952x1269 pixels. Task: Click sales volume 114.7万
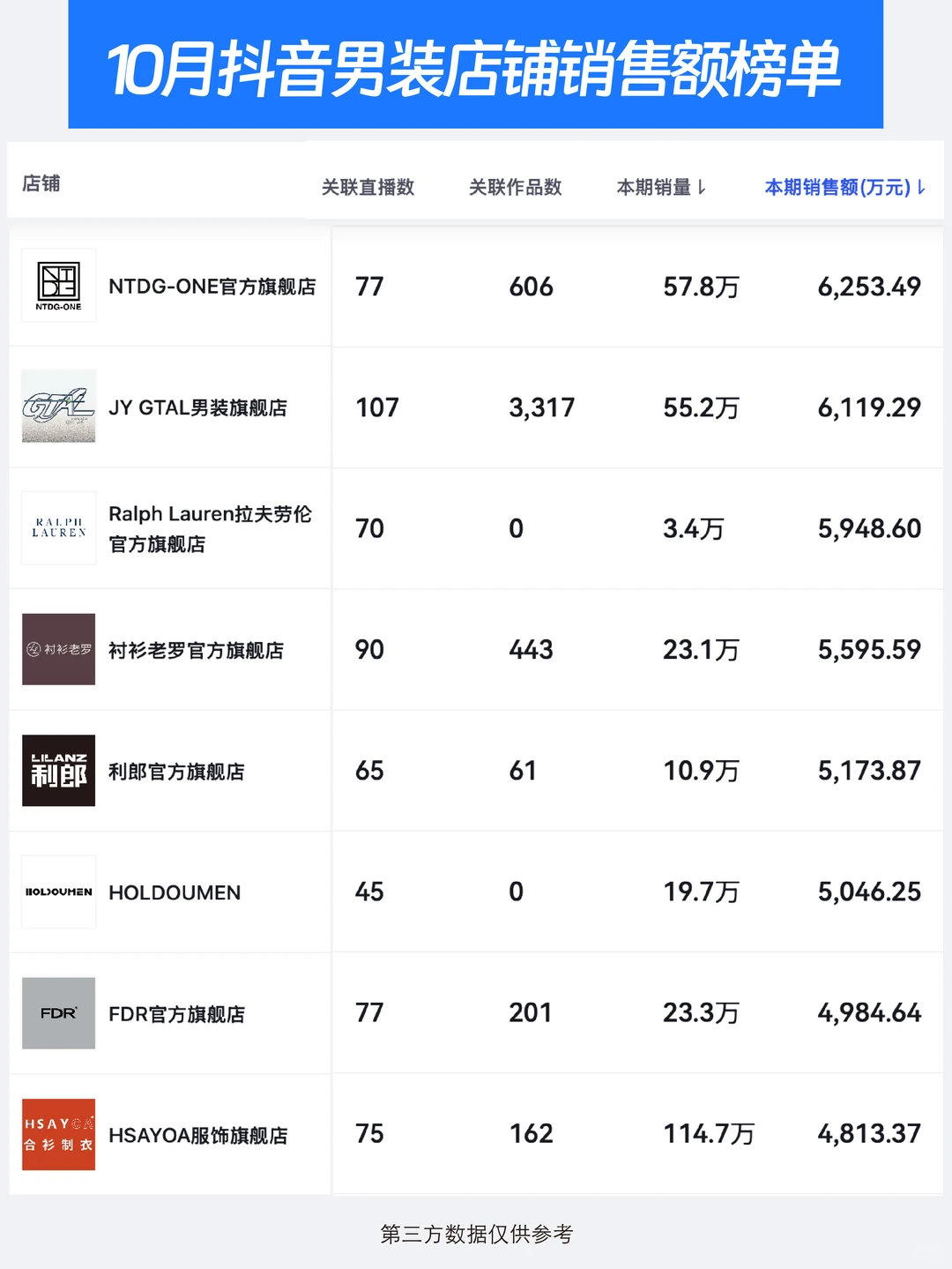click(x=709, y=1133)
